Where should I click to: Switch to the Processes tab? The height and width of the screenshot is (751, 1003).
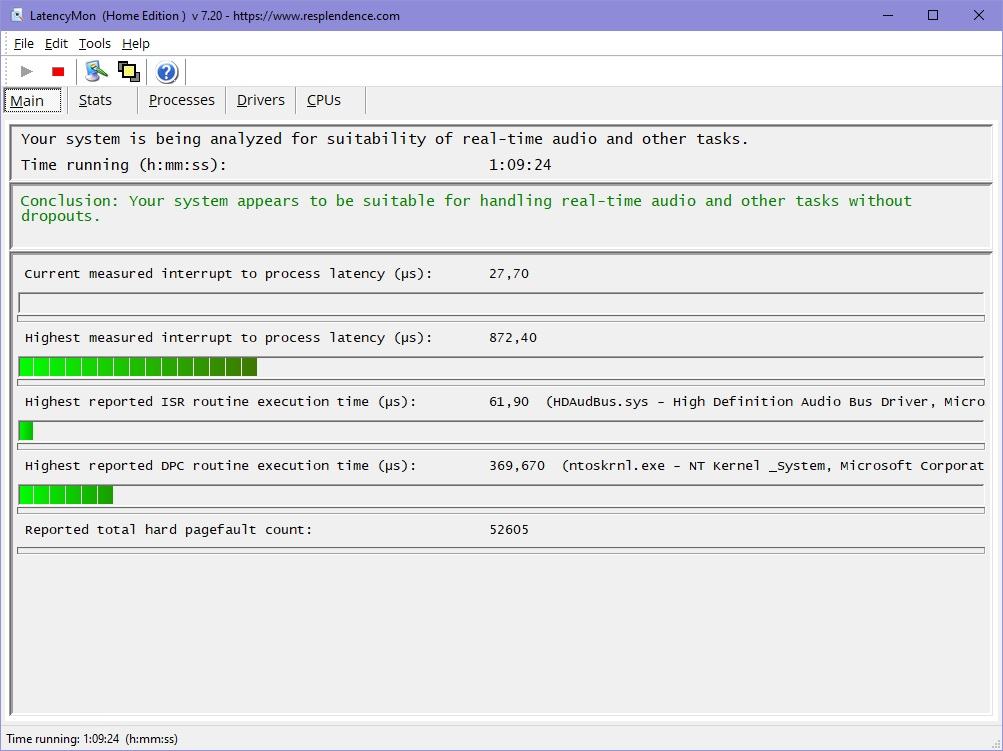pyautogui.click(x=182, y=100)
